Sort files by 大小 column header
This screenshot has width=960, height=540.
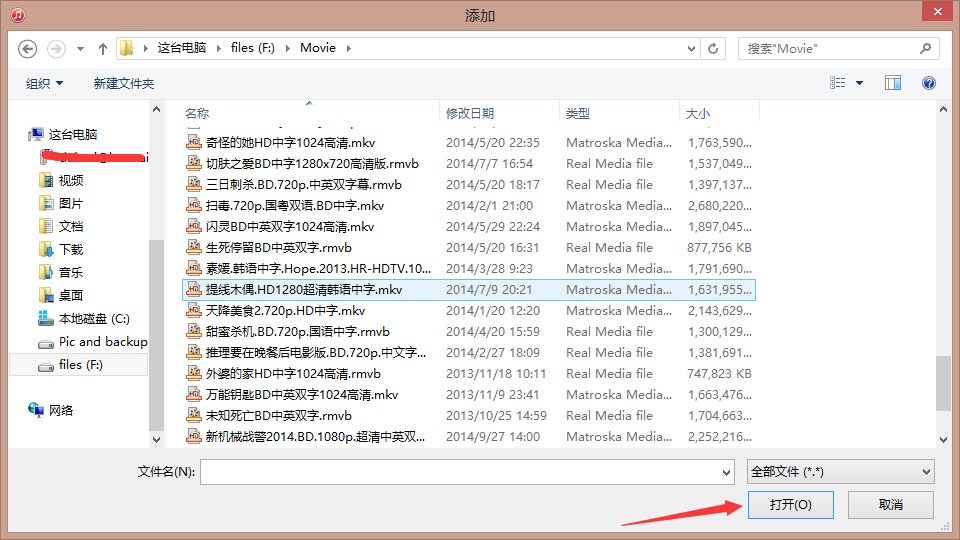(x=699, y=113)
